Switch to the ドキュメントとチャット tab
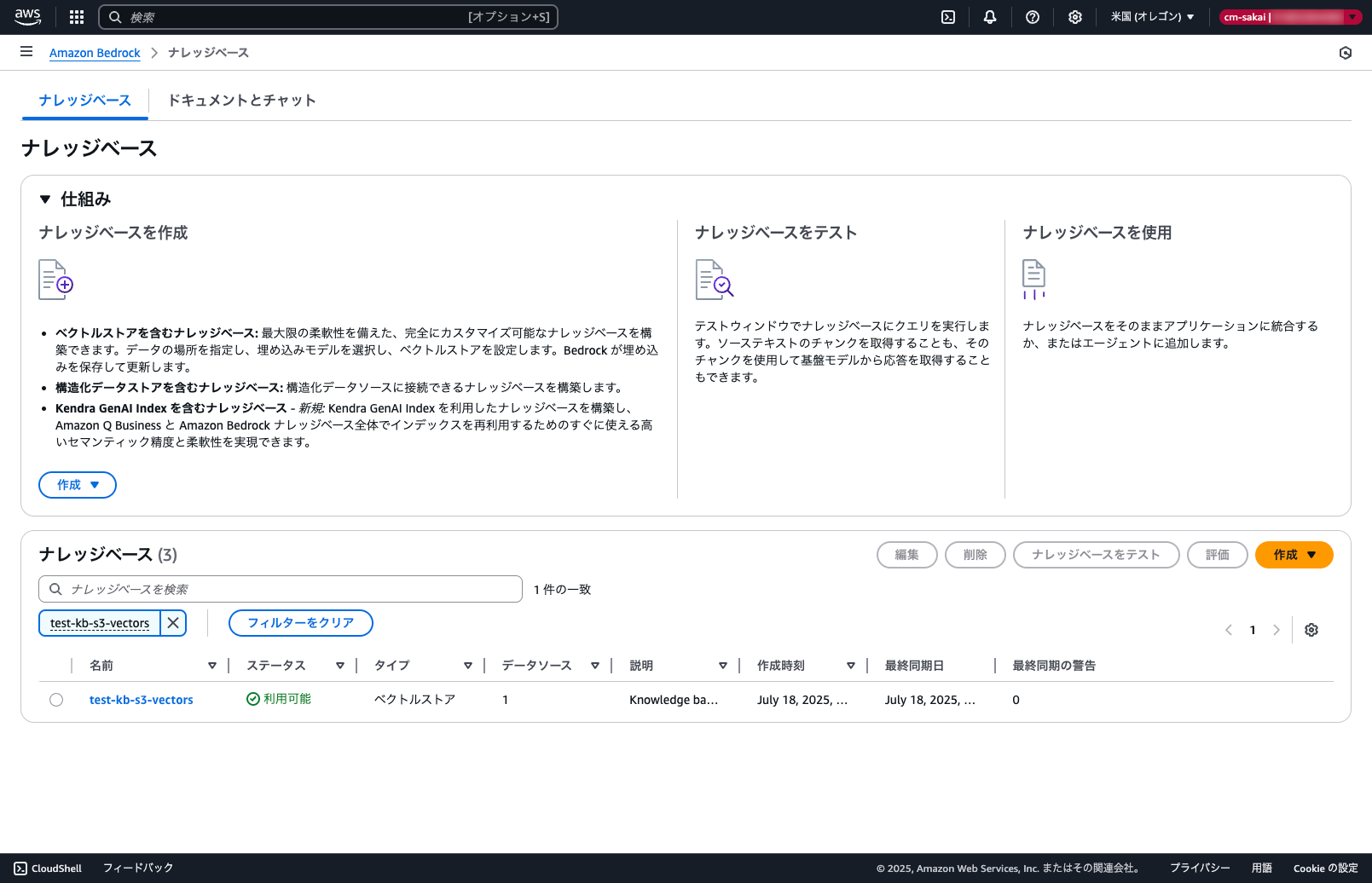The height and width of the screenshot is (883, 1372). (241, 101)
